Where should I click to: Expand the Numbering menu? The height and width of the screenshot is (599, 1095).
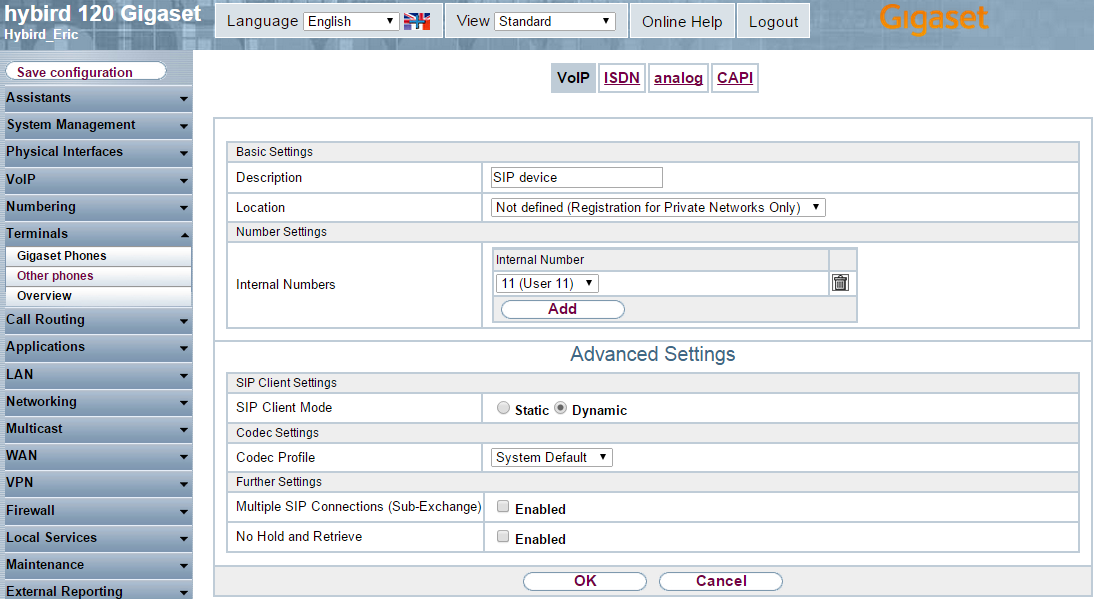(97, 207)
